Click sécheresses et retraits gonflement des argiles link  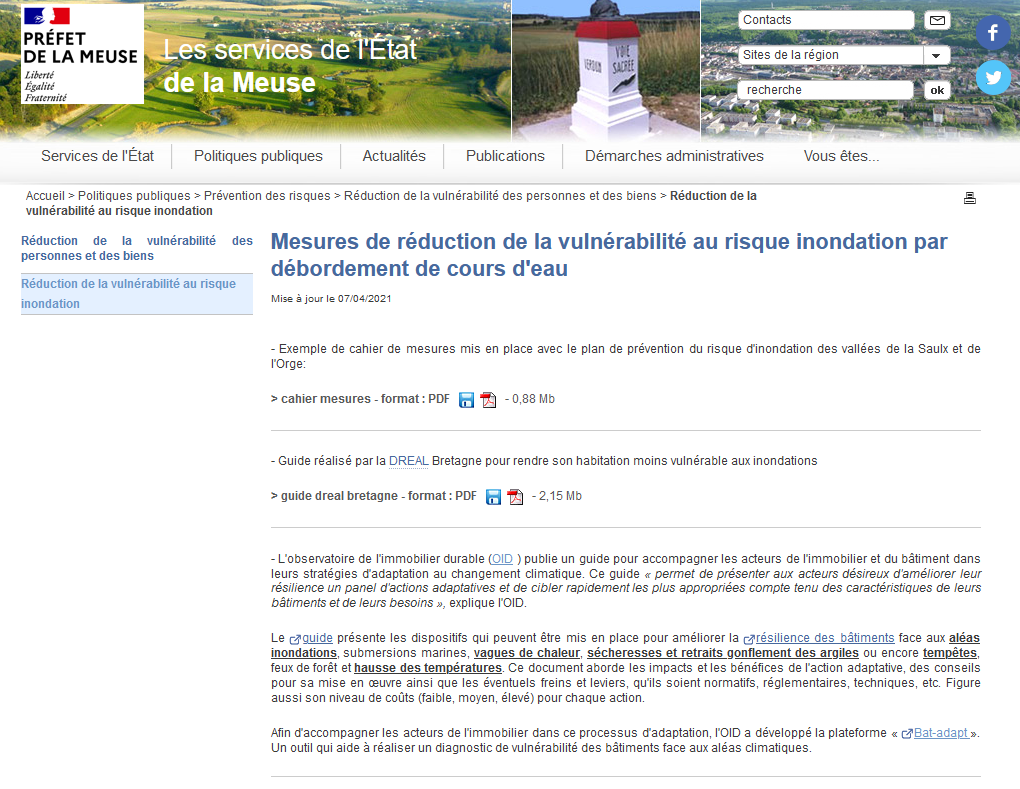click(x=723, y=653)
